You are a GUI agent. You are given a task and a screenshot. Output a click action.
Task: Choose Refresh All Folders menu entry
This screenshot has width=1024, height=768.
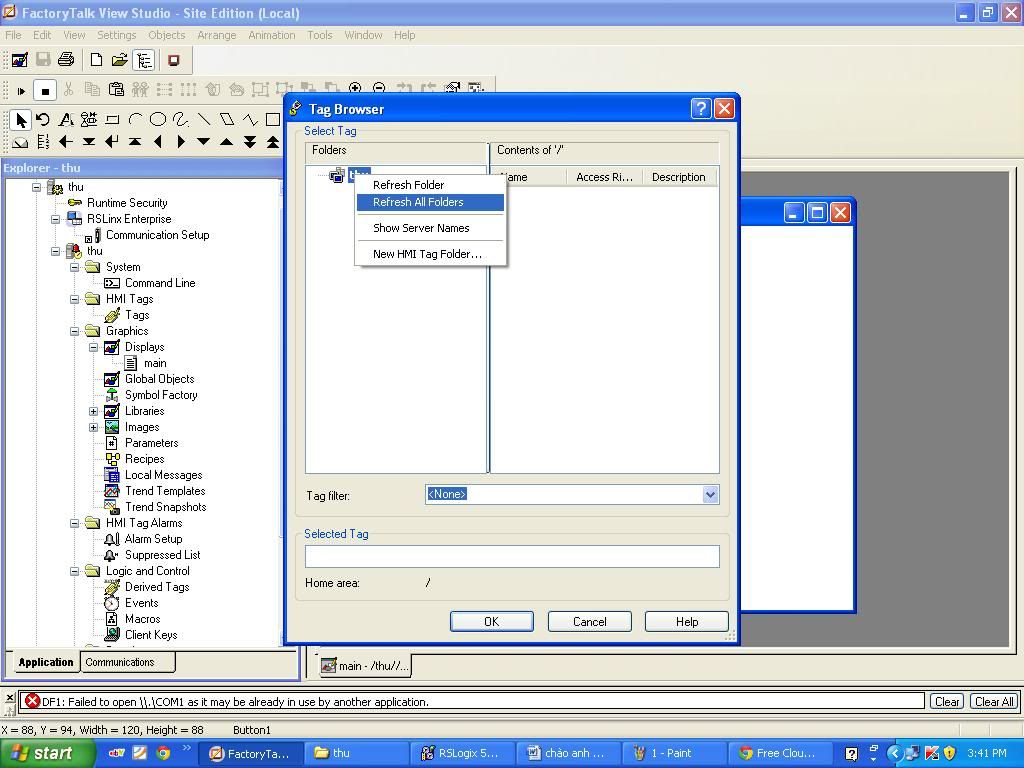(x=430, y=202)
